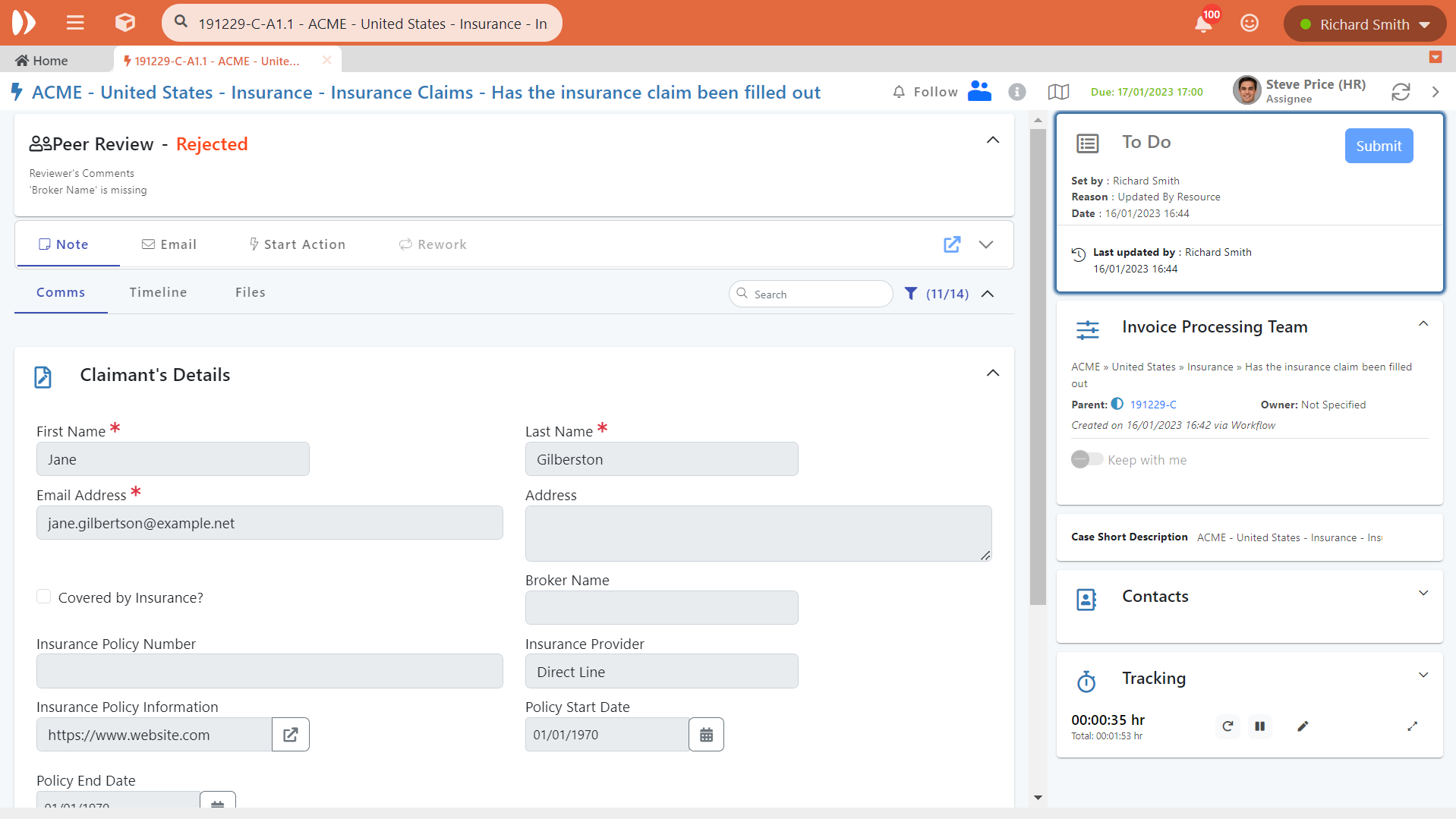Collapse the Claimant's Details section

[992, 373]
